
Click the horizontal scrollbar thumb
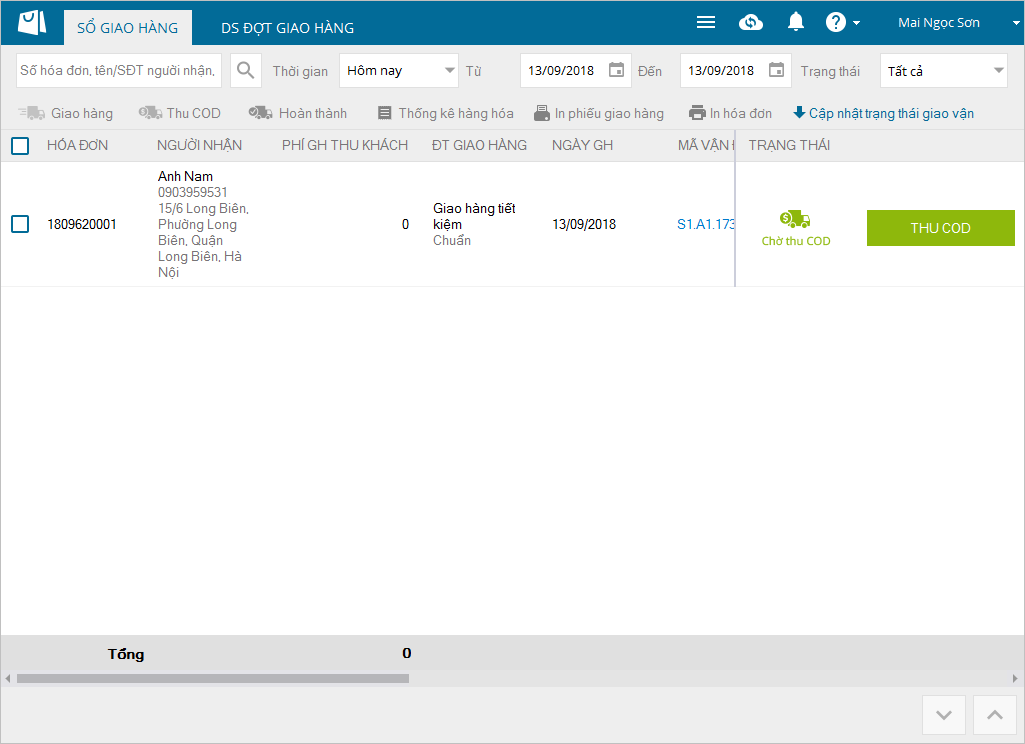213,679
